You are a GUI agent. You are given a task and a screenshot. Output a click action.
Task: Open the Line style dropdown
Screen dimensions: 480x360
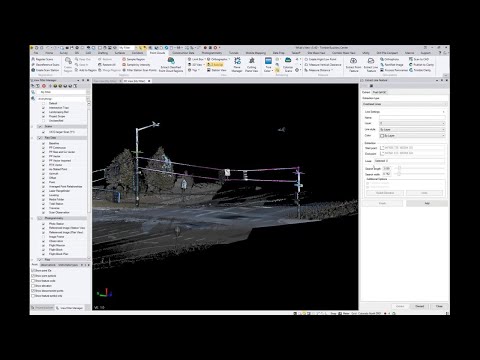tap(412, 129)
